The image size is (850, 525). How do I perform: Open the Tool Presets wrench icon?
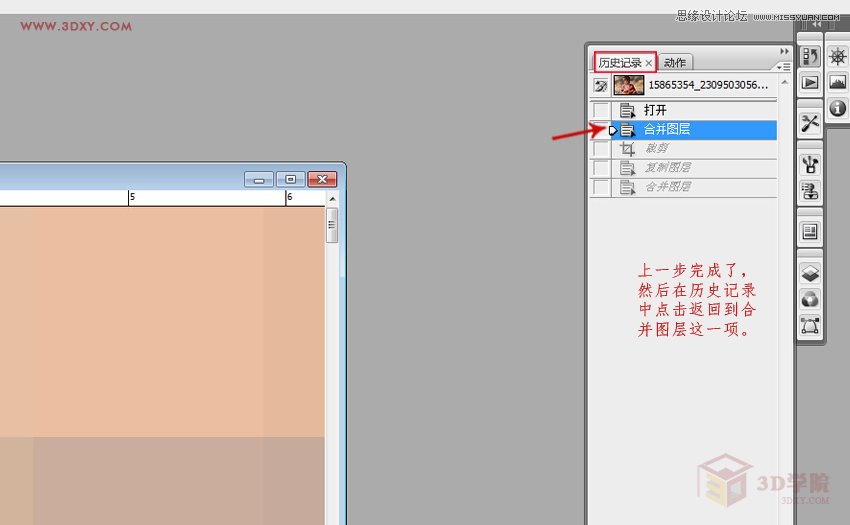(810, 123)
